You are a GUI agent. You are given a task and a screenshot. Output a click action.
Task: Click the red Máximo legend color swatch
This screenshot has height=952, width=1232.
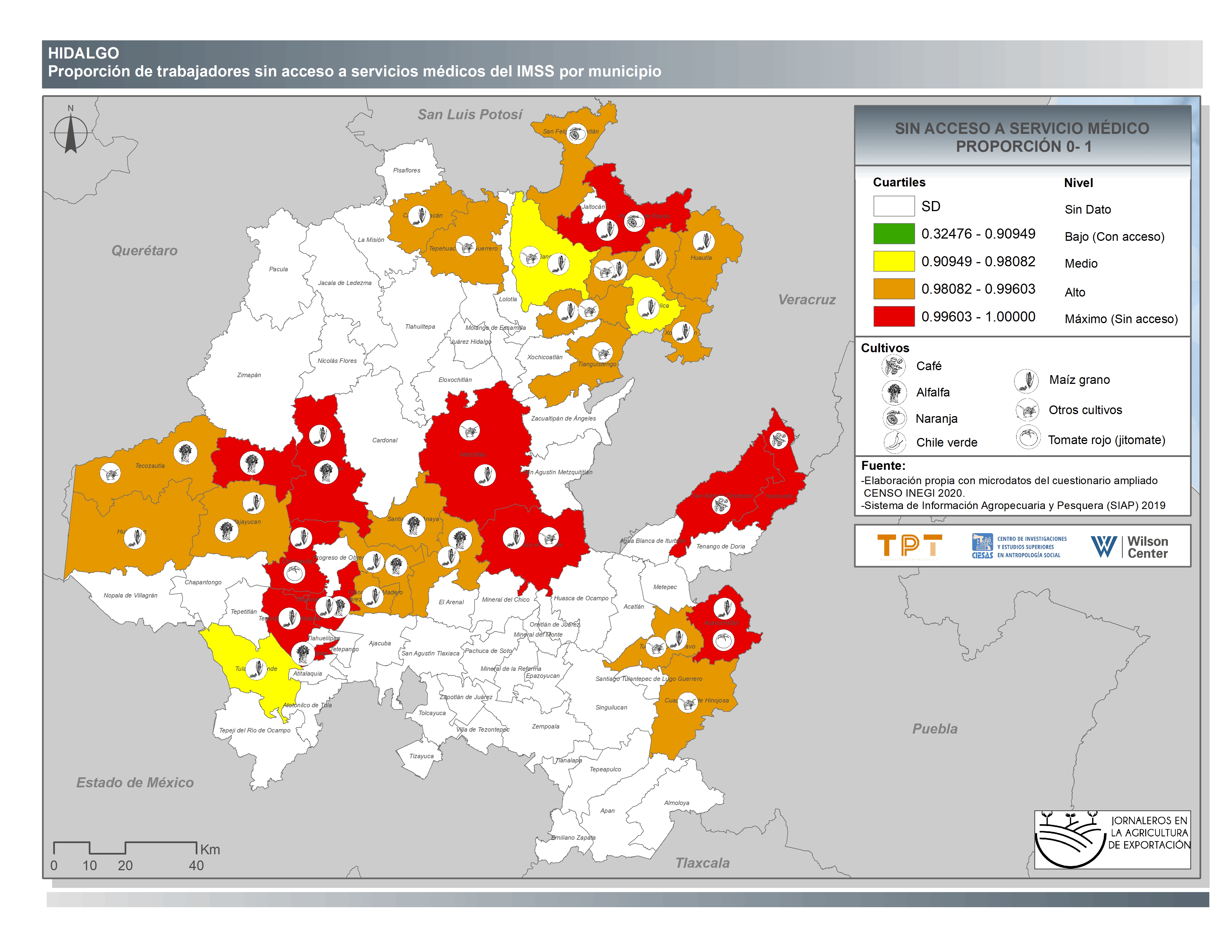click(893, 316)
